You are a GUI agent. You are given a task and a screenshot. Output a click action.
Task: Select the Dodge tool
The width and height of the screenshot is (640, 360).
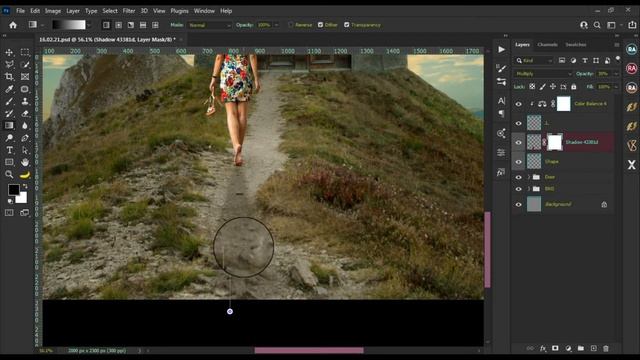pyautogui.click(x=9, y=138)
